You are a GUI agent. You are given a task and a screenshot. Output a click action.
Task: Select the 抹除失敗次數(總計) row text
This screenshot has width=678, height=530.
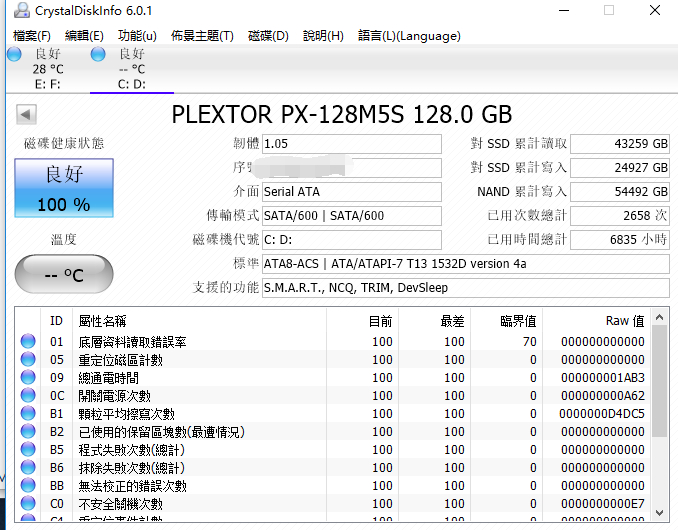coord(131,468)
